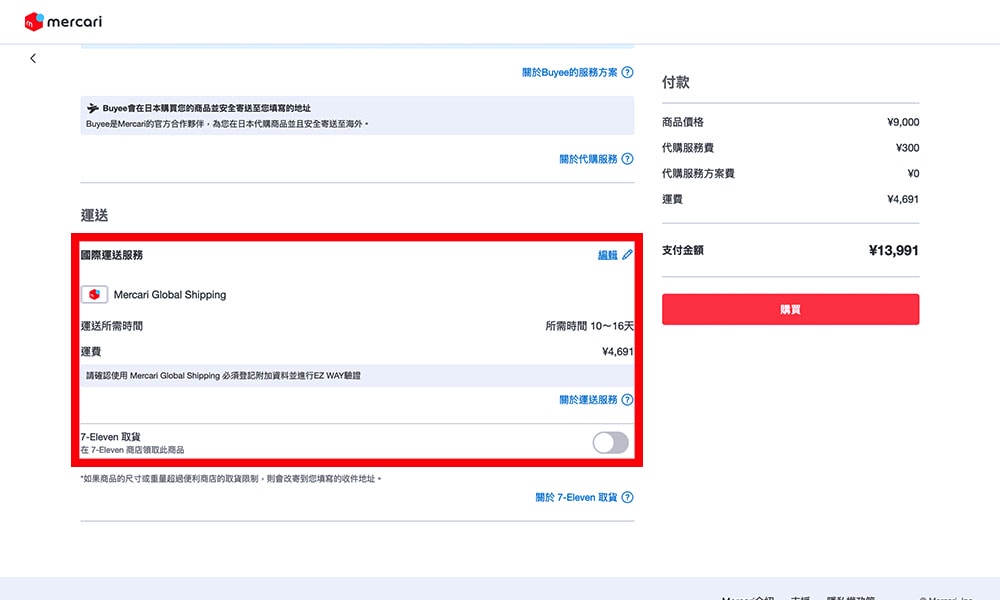Click the Mercari Global Shipping logo icon

[x=94, y=295]
